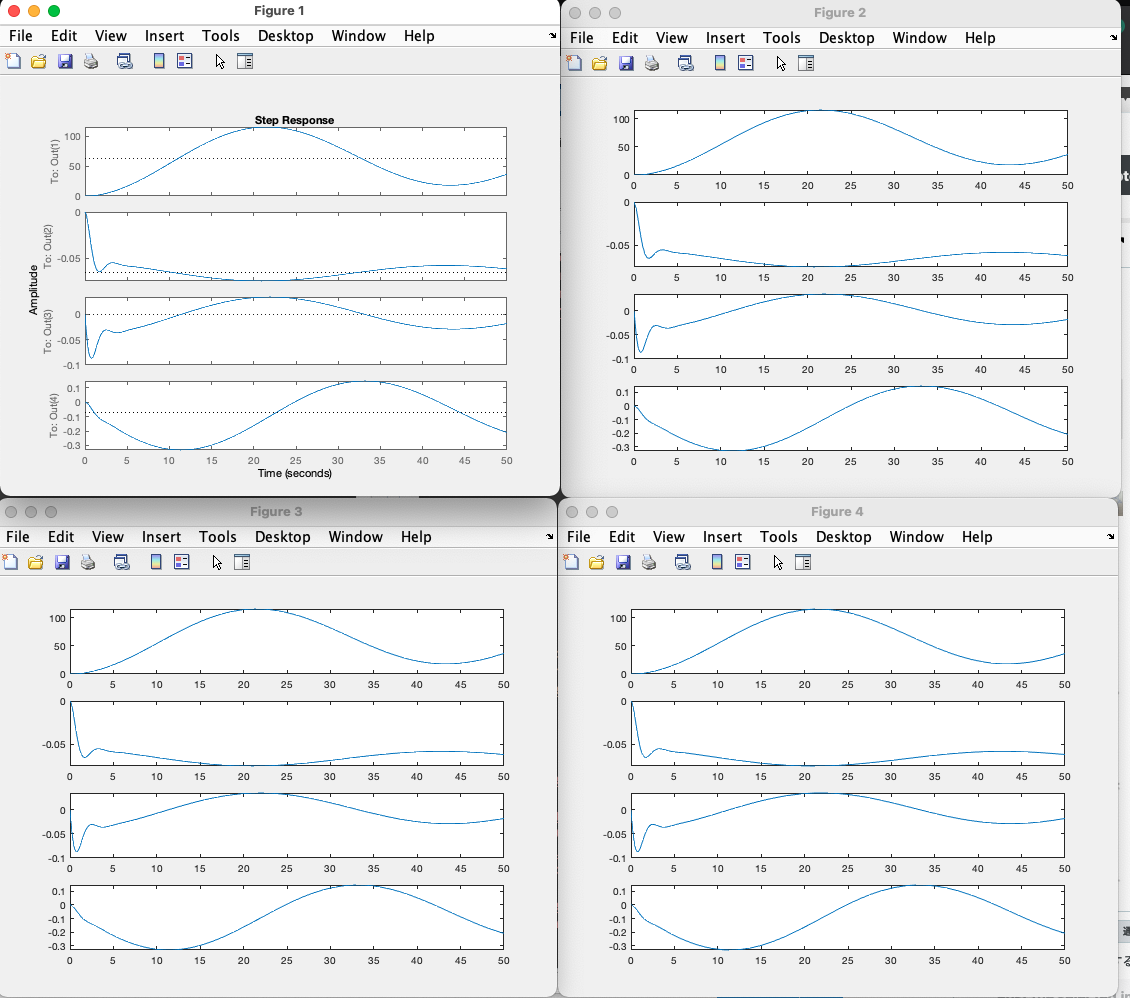Insert Colorbar in Figure 3
Image resolution: width=1130 pixels, height=998 pixels.
click(x=156, y=562)
